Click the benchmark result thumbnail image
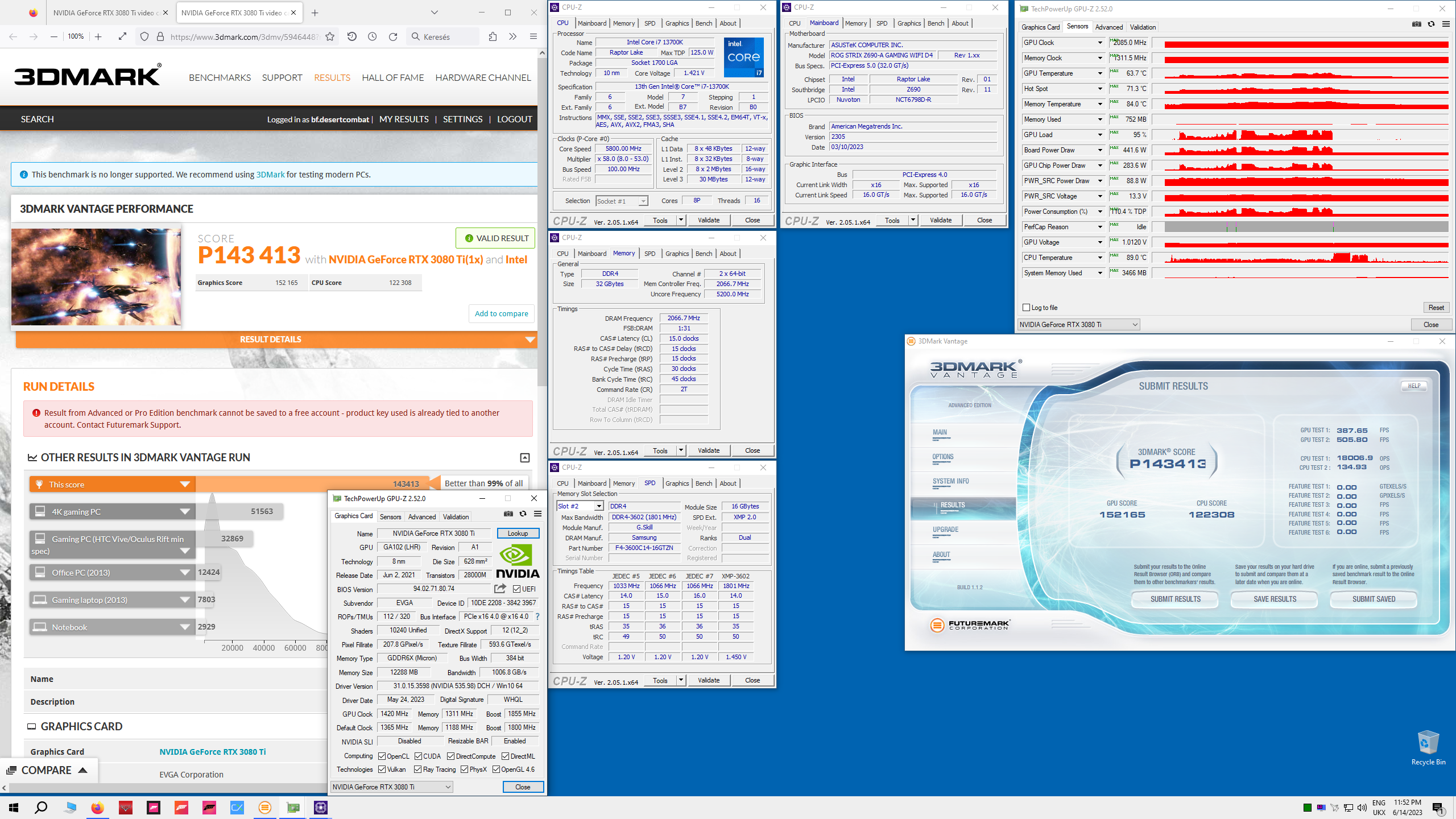 [x=96, y=277]
